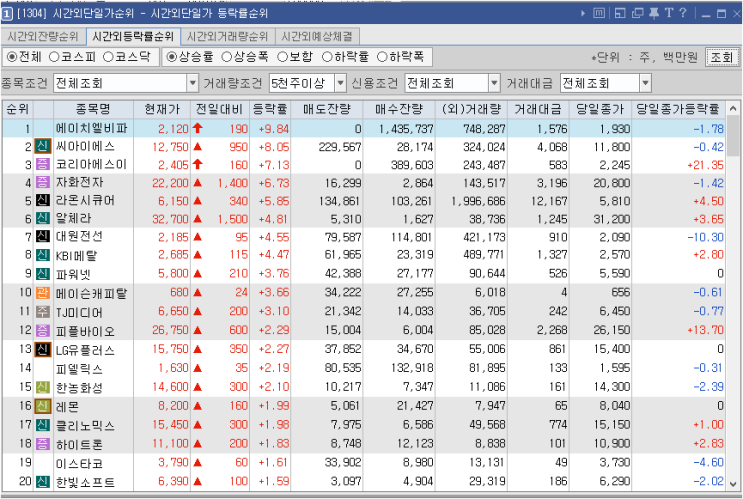Click the 관 badge next to 메이슨캐피탈
Viewport: 743px width, 499px height.
coord(43,292)
